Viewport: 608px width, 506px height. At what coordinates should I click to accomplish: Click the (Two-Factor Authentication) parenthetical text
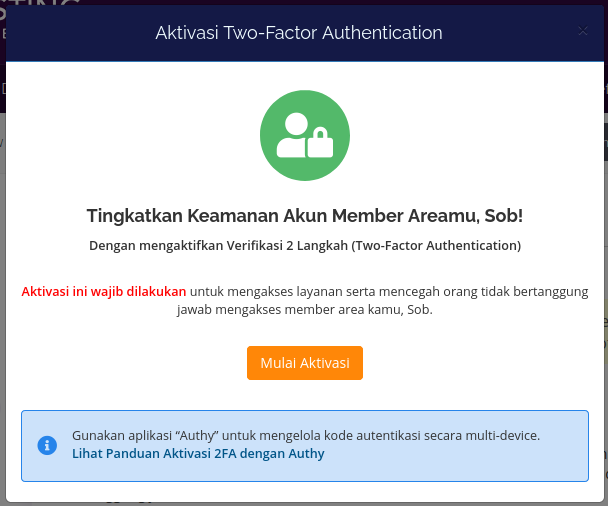[x=436, y=245]
